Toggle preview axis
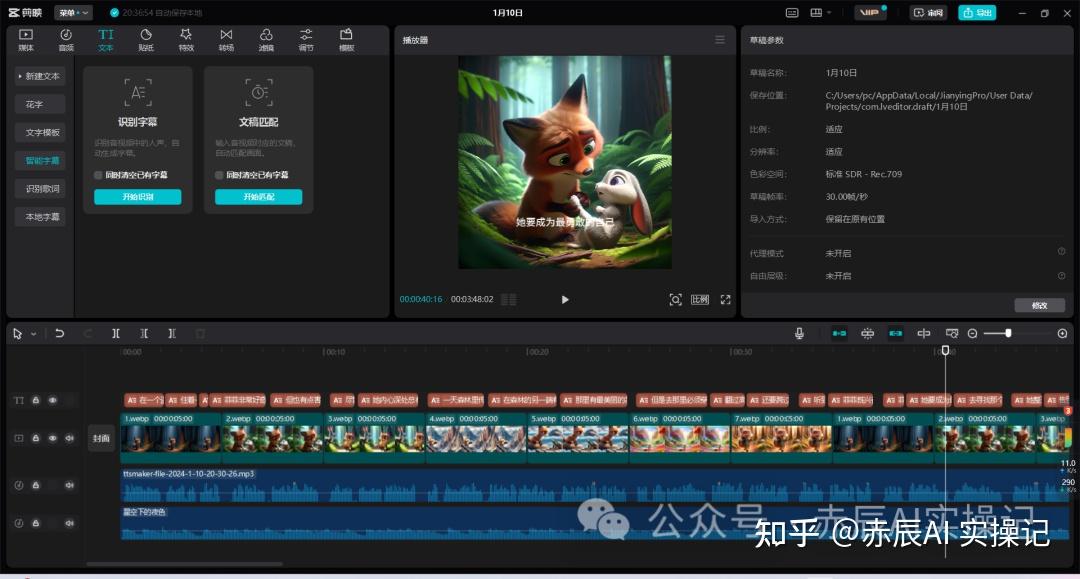Screen dimensions: 1080x579 tap(924, 333)
